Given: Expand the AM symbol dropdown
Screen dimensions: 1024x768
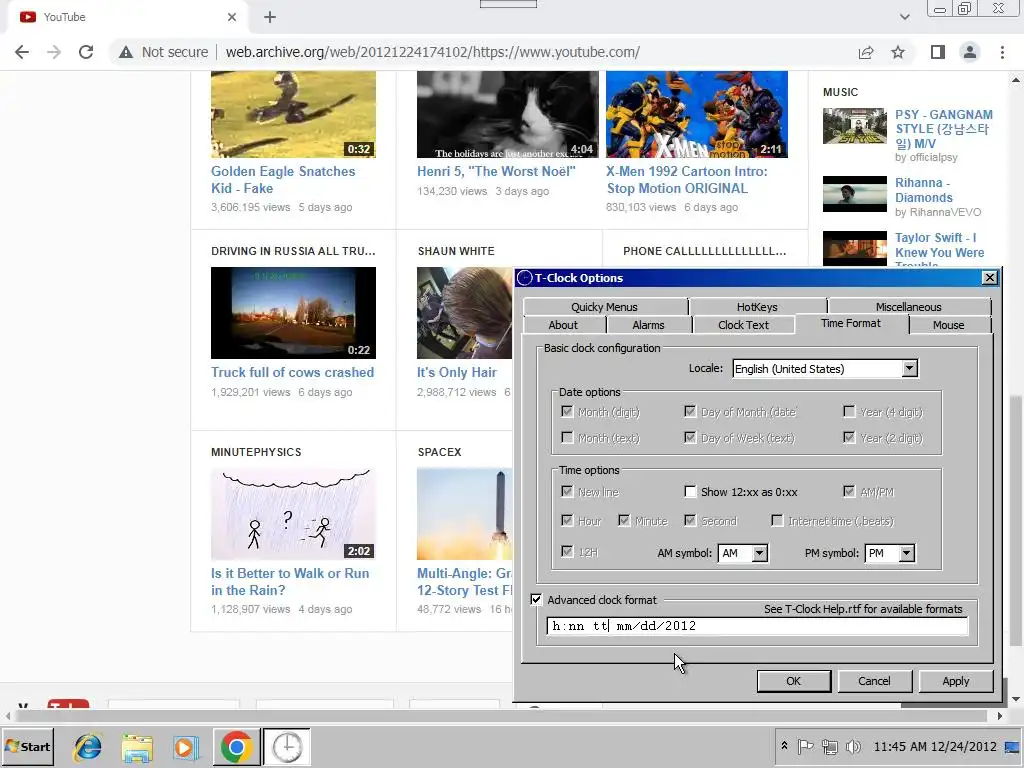Looking at the screenshot, I should coord(759,553).
